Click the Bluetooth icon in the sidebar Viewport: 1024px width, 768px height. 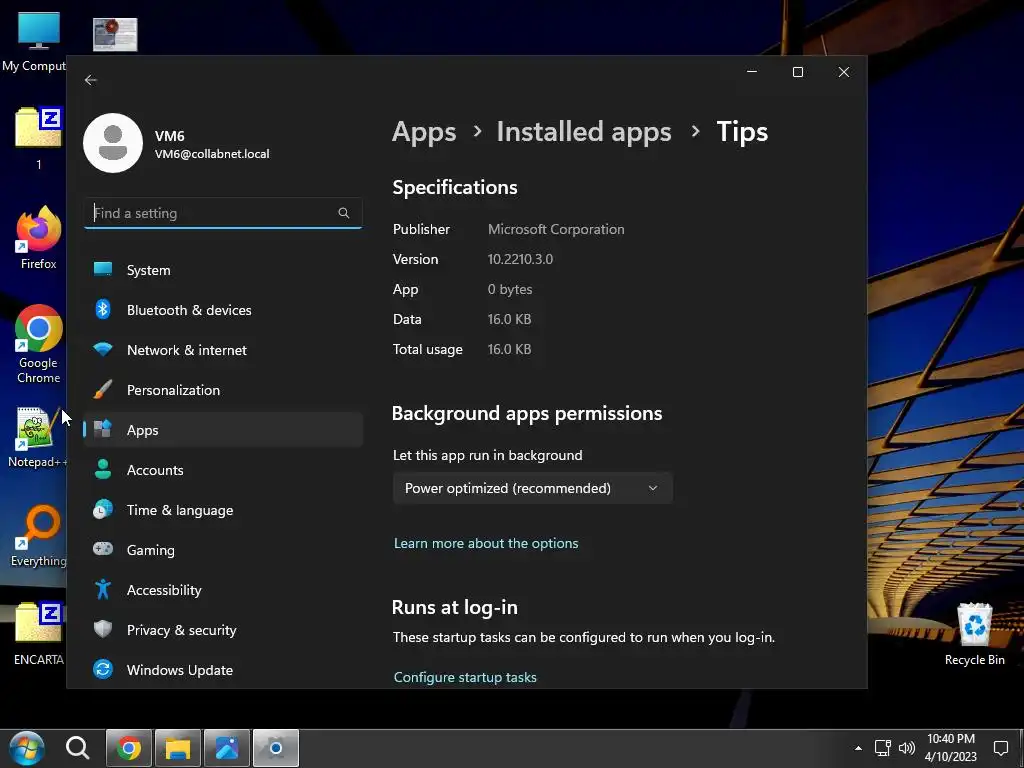103,310
